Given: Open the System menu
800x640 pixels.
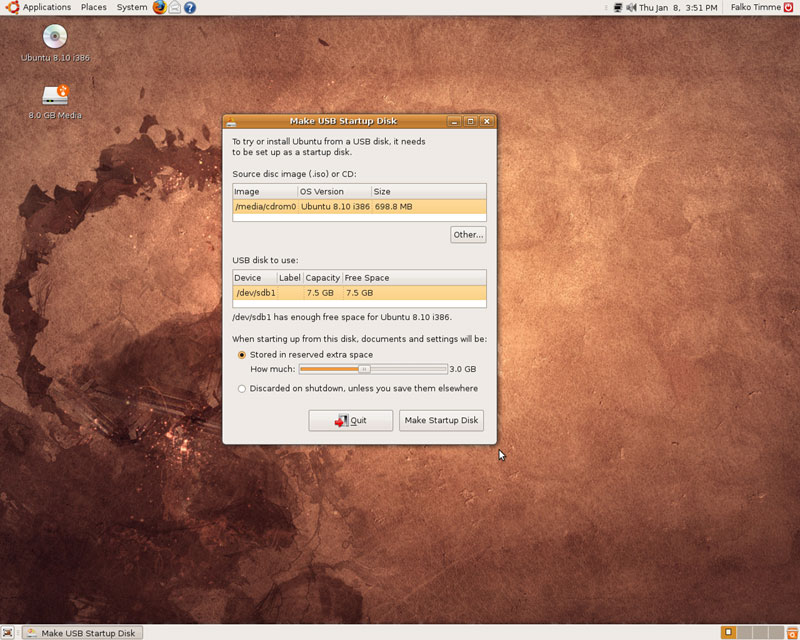Looking at the screenshot, I should (x=132, y=7).
